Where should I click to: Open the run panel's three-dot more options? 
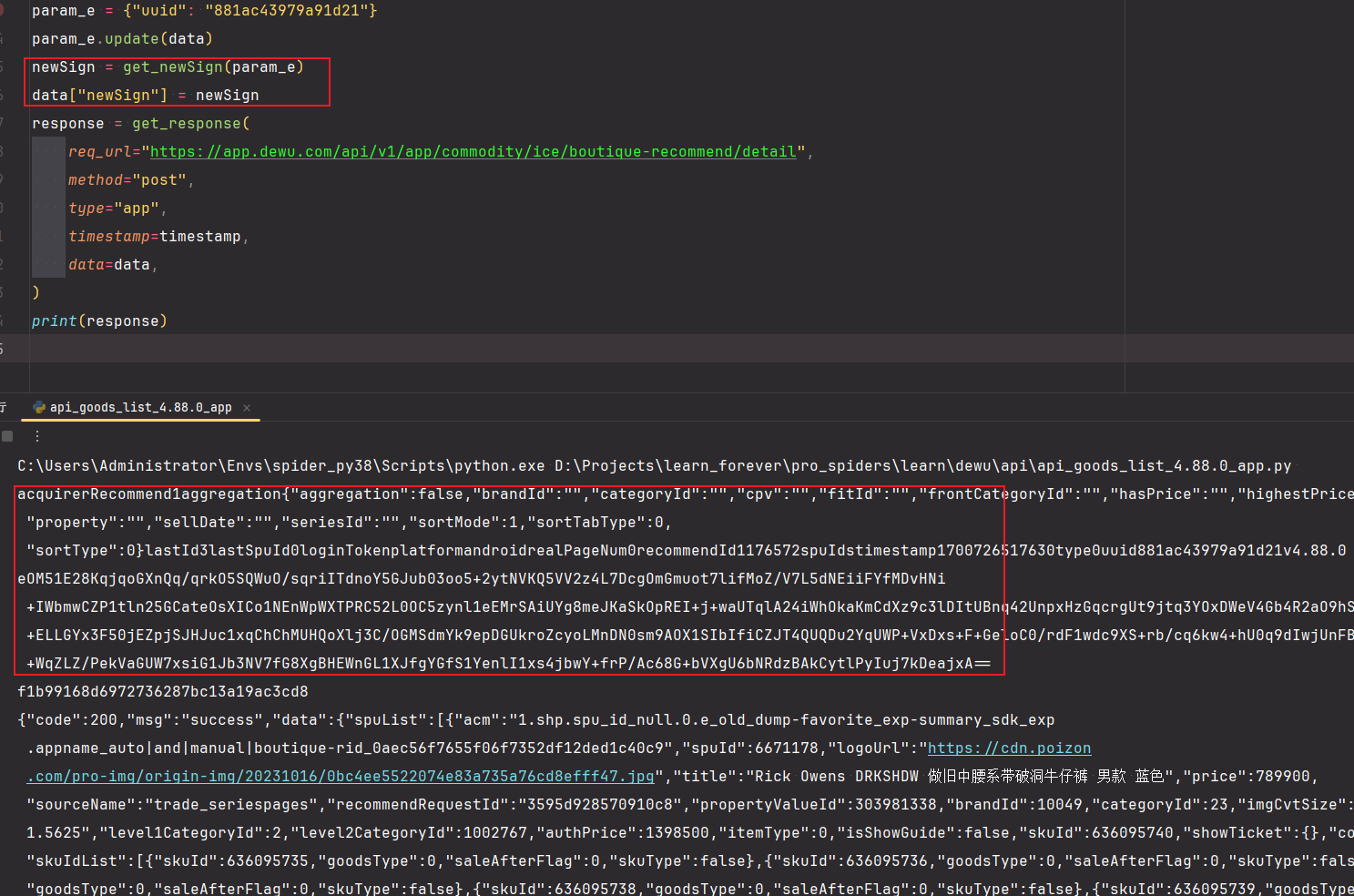pos(37,436)
